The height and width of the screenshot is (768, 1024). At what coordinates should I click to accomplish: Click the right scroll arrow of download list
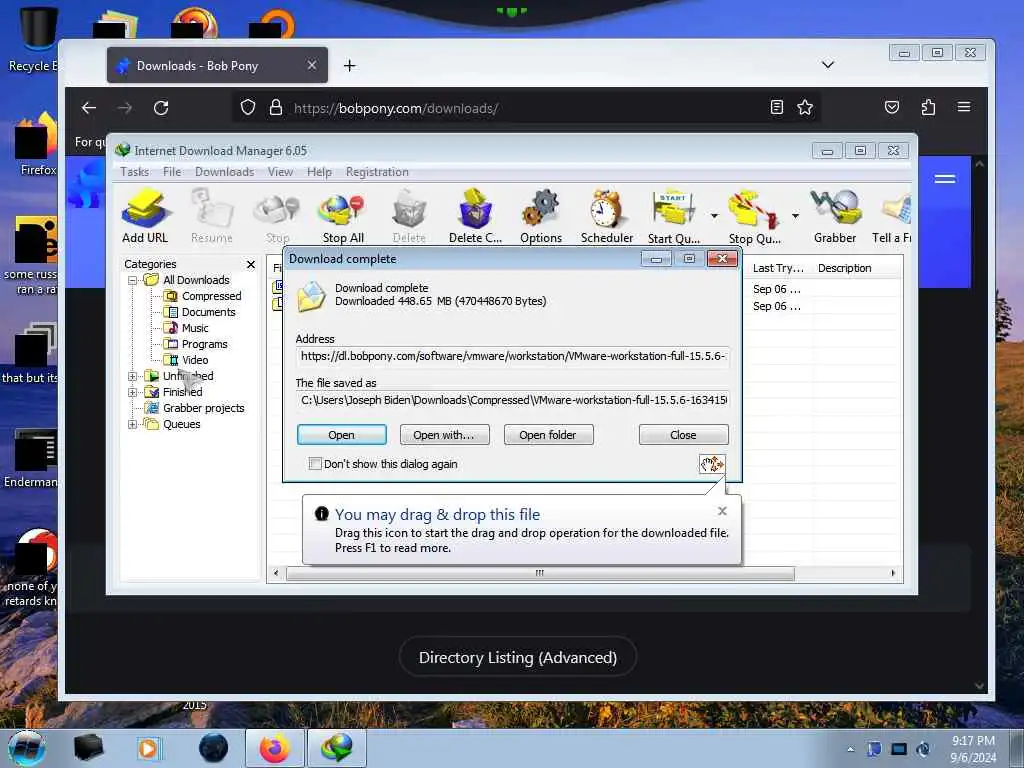coord(893,573)
